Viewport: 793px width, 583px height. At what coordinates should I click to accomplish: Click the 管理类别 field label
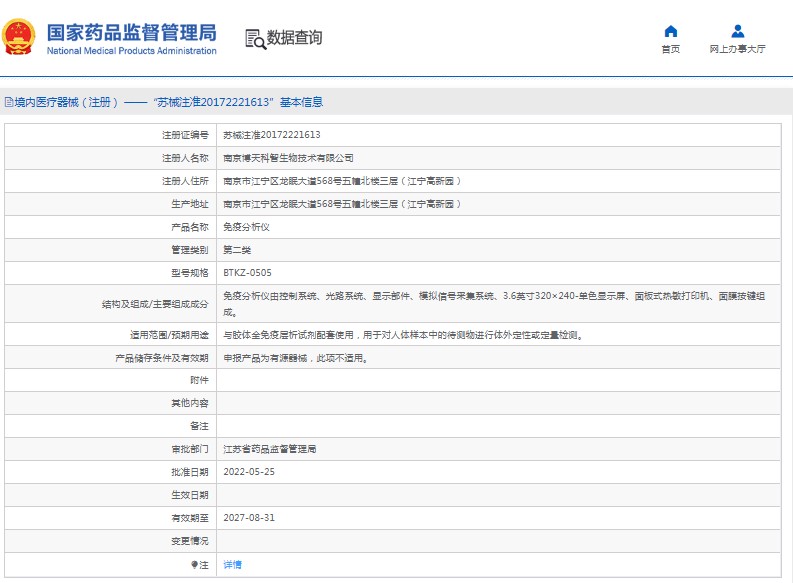point(190,250)
